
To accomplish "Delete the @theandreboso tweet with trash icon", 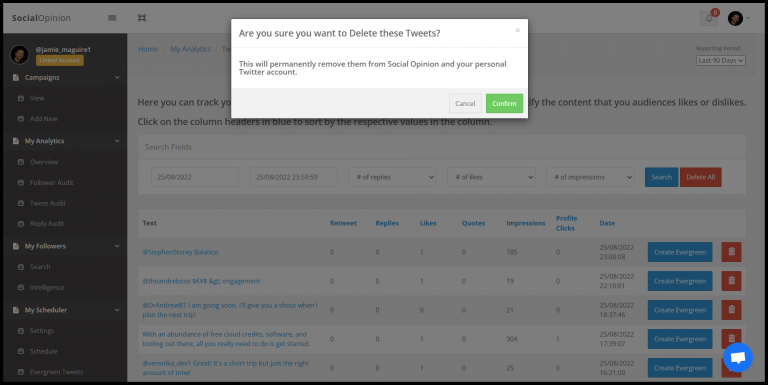I will pos(731,281).
